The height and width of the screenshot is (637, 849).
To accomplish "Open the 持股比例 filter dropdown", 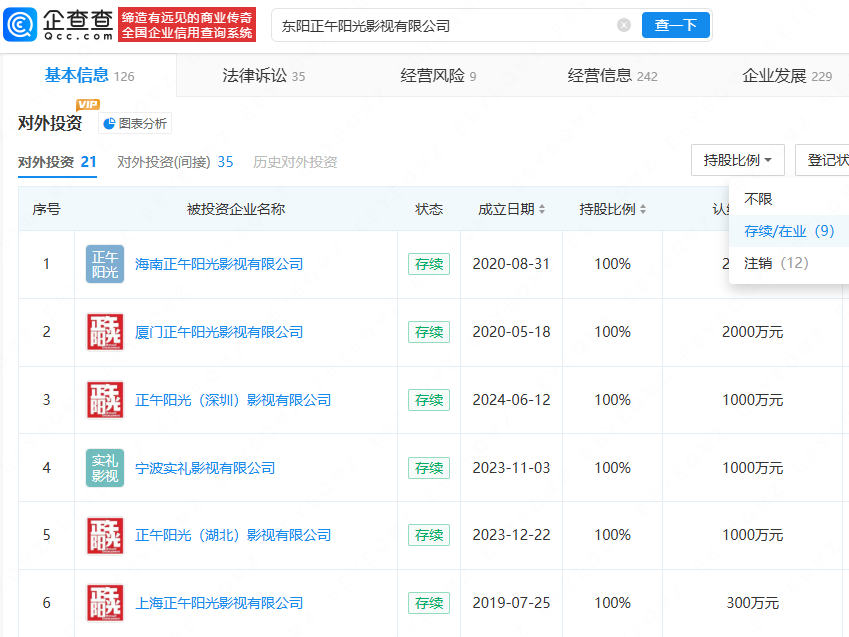I will click(737, 160).
